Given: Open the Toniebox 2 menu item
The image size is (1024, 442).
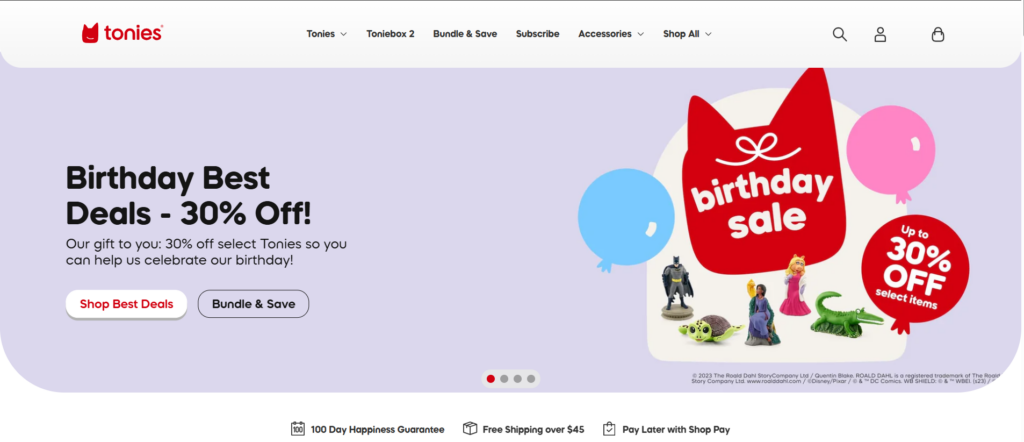Looking at the screenshot, I should (390, 34).
